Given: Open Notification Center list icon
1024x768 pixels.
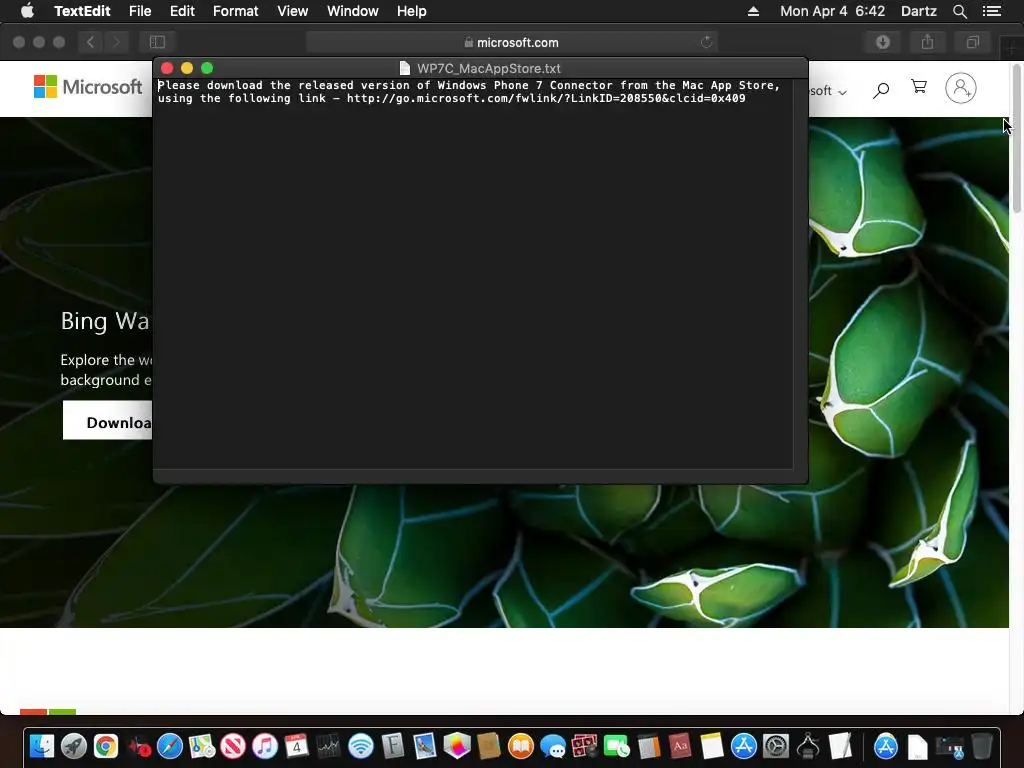Looking at the screenshot, I should click(x=992, y=11).
